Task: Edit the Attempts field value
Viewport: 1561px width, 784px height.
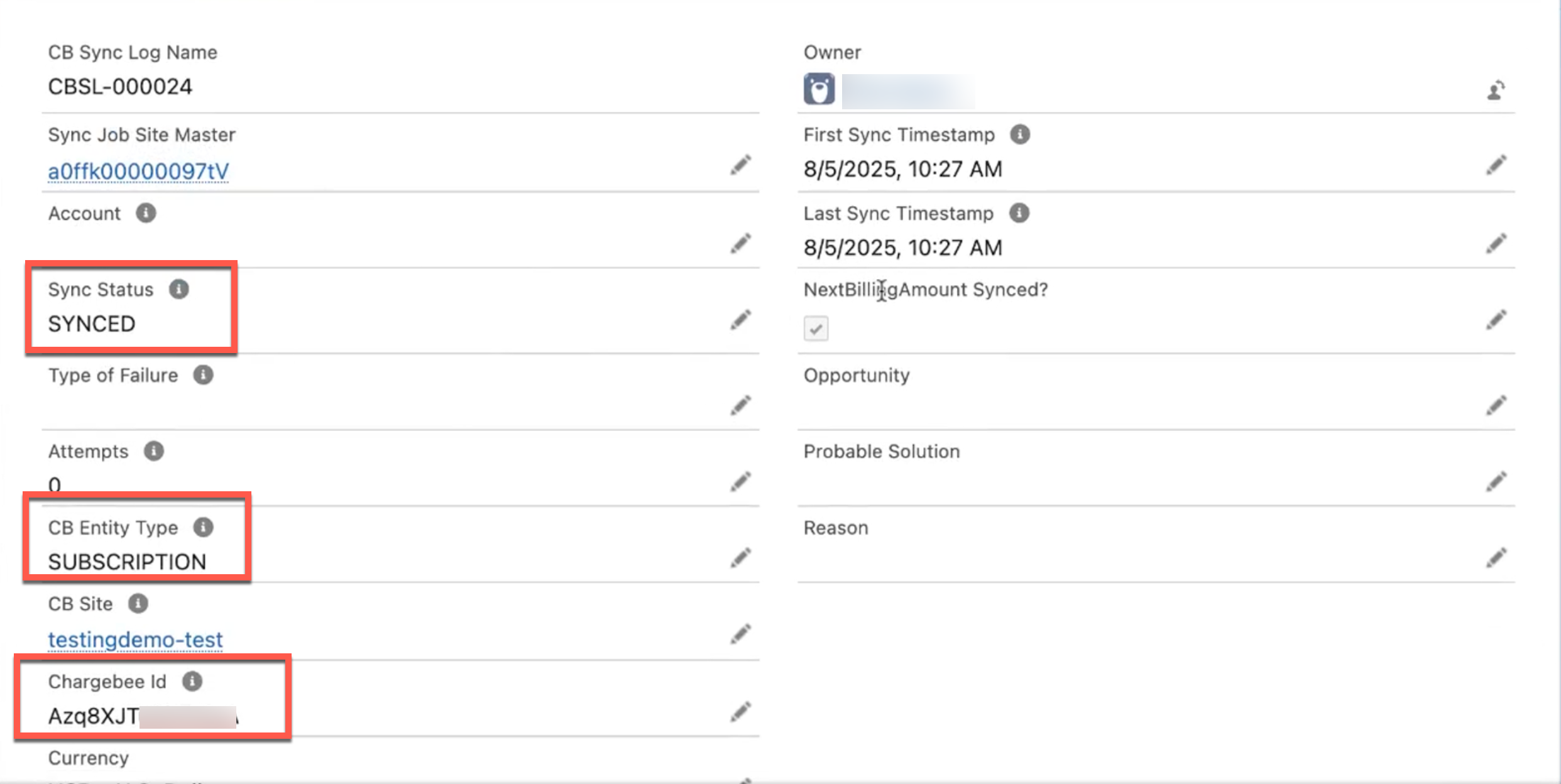Action: tap(740, 482)
